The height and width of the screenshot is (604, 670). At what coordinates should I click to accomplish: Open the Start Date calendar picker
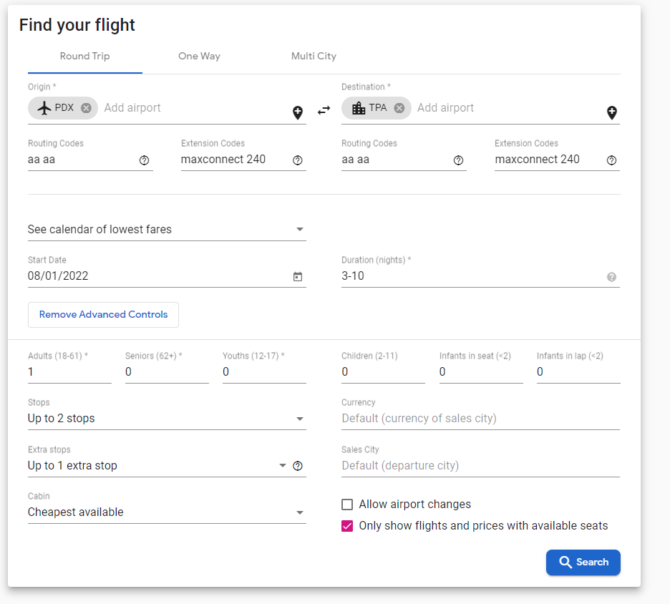coord(298,276)
